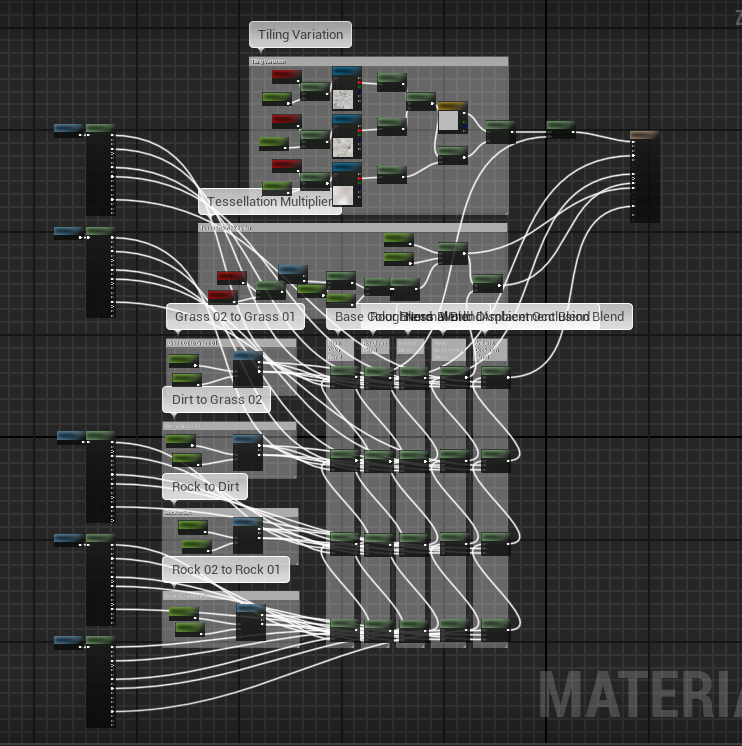Select the bottom texture sample preview thumbnail
Viewport: 742px width, 746px height.
345,194
